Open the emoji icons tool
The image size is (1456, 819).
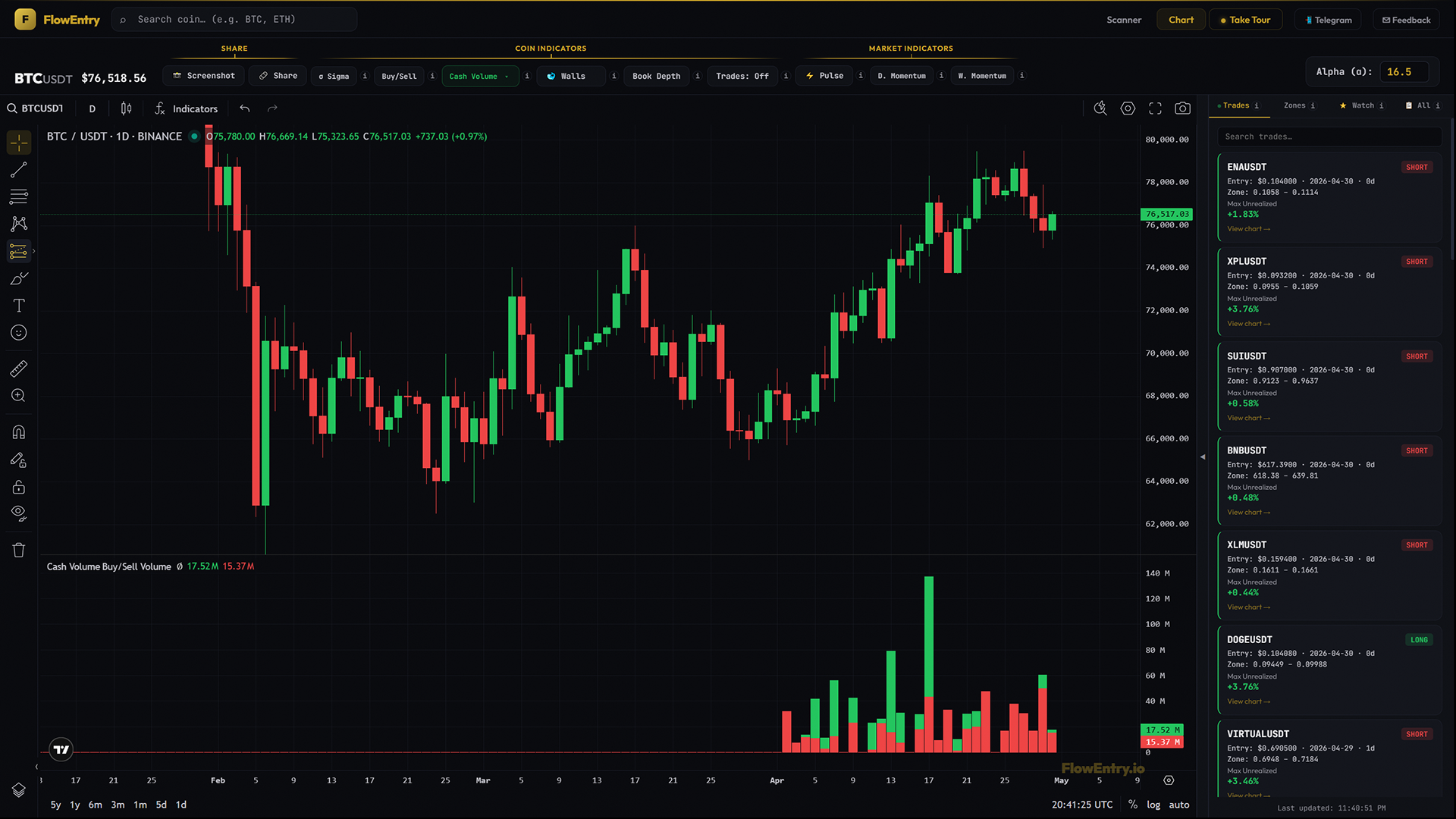click(19, 332)
